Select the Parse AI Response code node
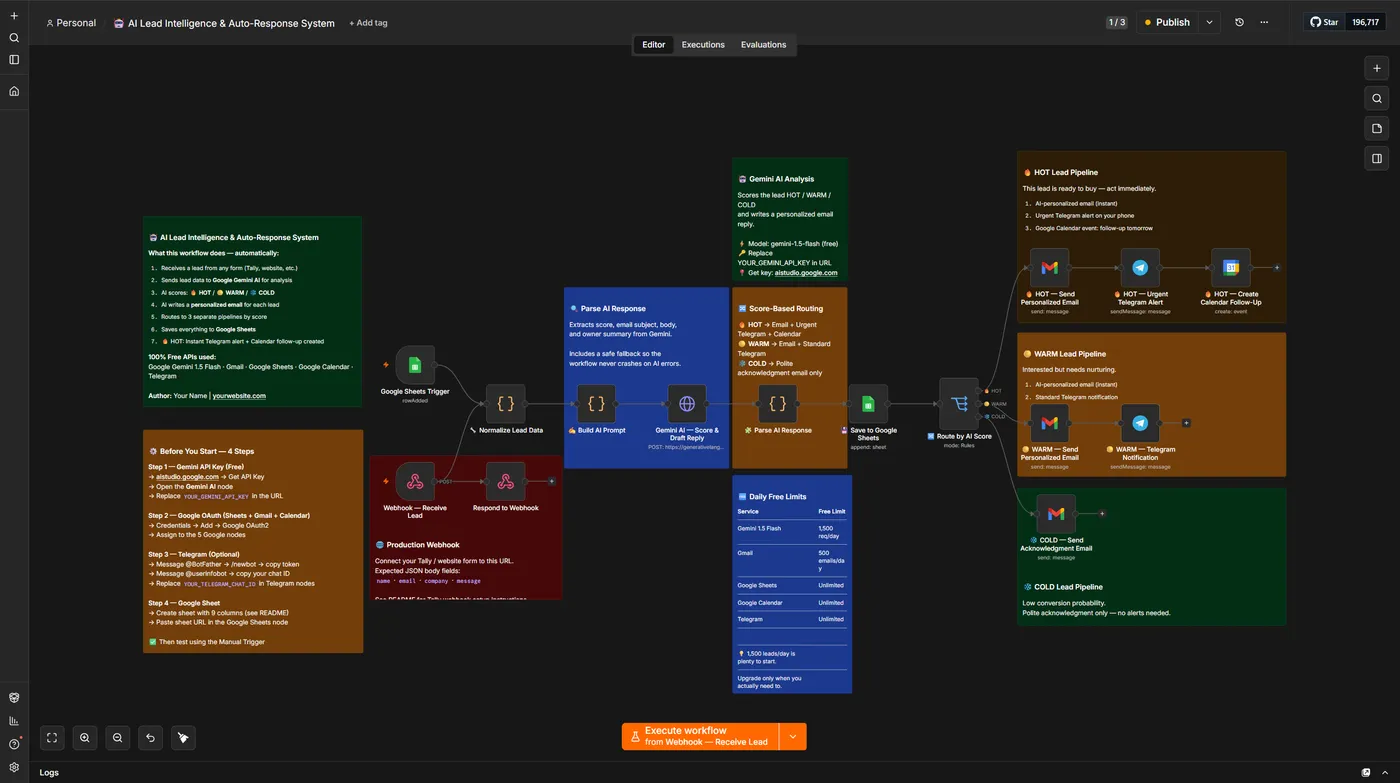This screenshot has height=783, width=1400. click(x=777, y=404)
